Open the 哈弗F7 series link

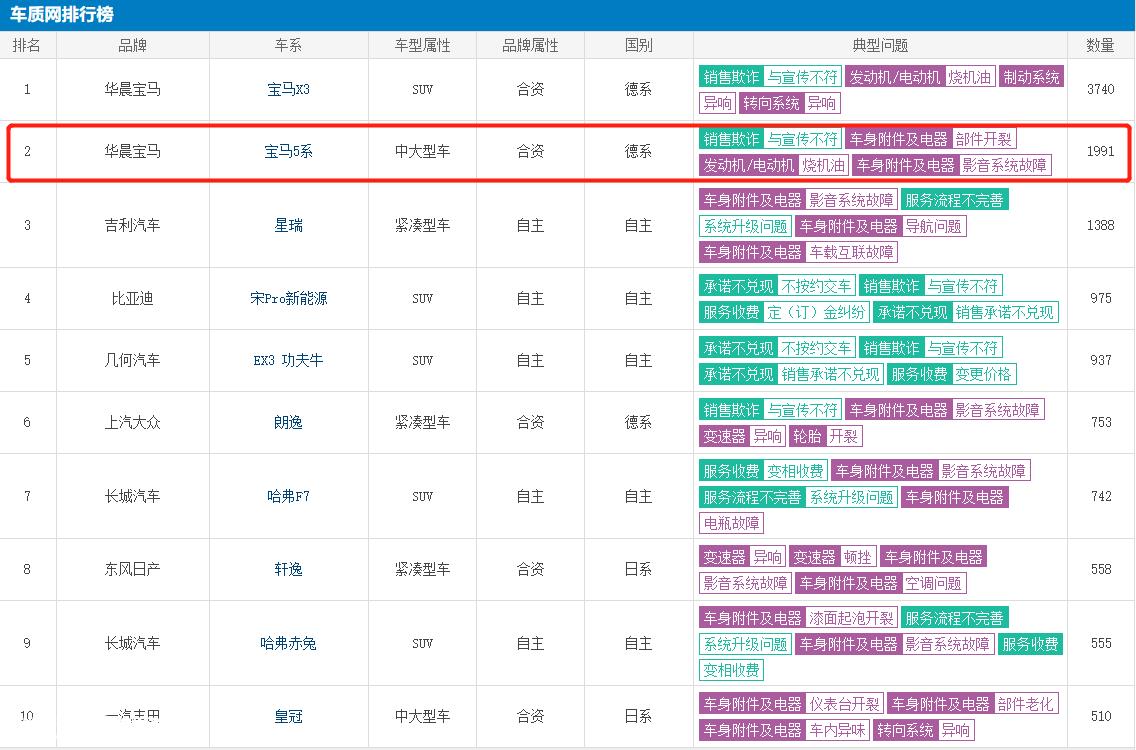click(288, 496)
